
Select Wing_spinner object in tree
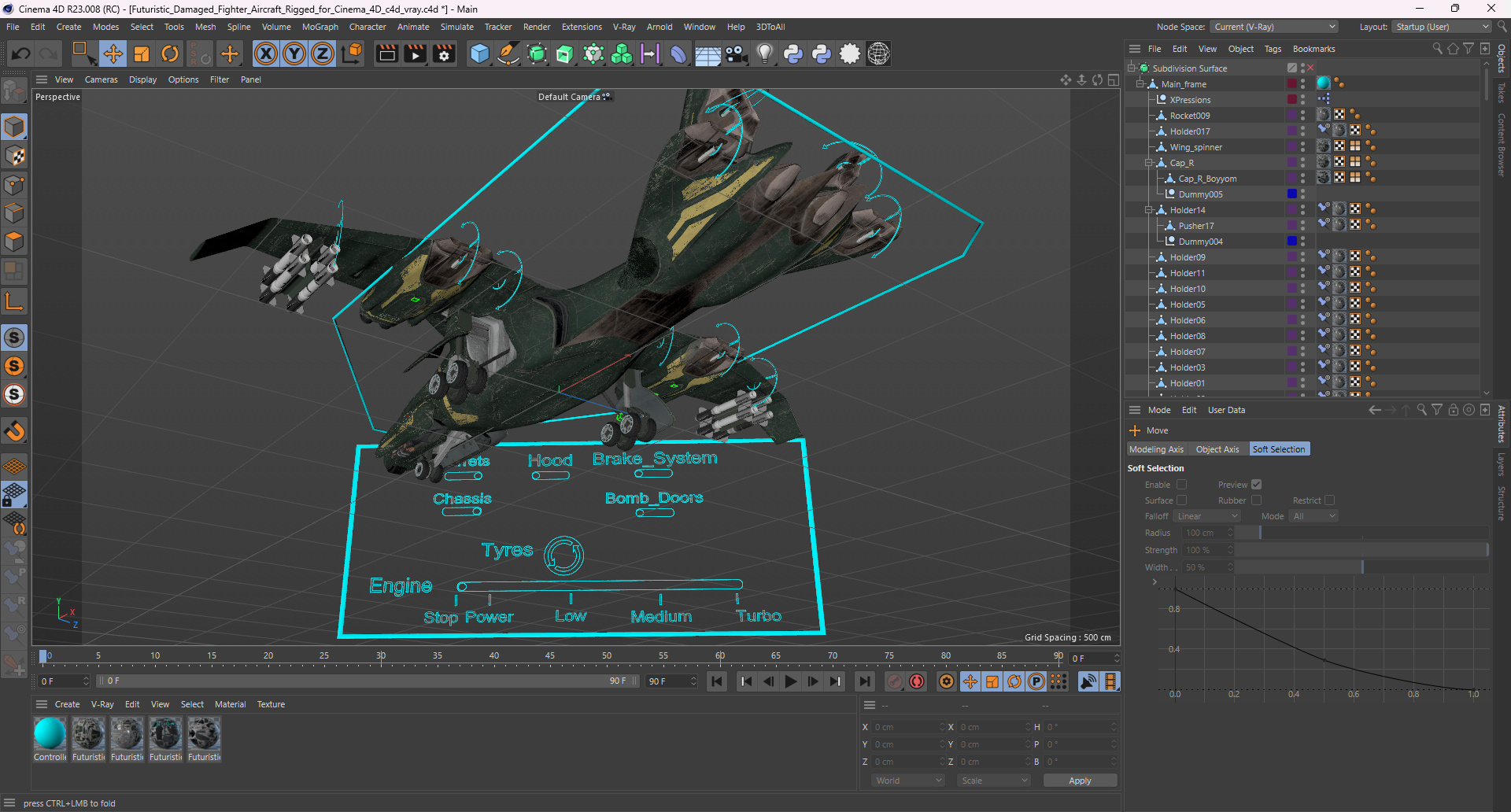click(x=1195, y=147)
